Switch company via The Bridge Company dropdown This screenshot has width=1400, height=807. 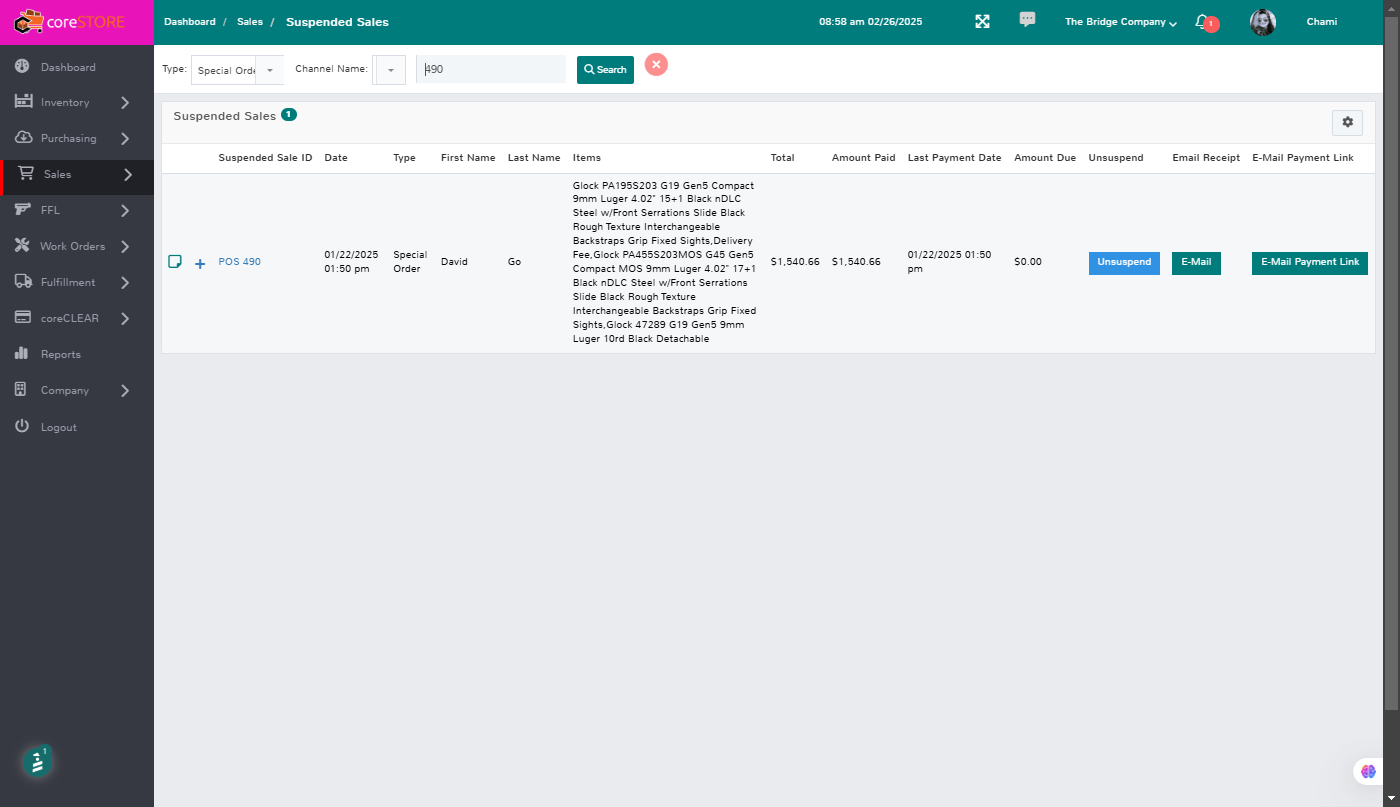[1120, 22]
